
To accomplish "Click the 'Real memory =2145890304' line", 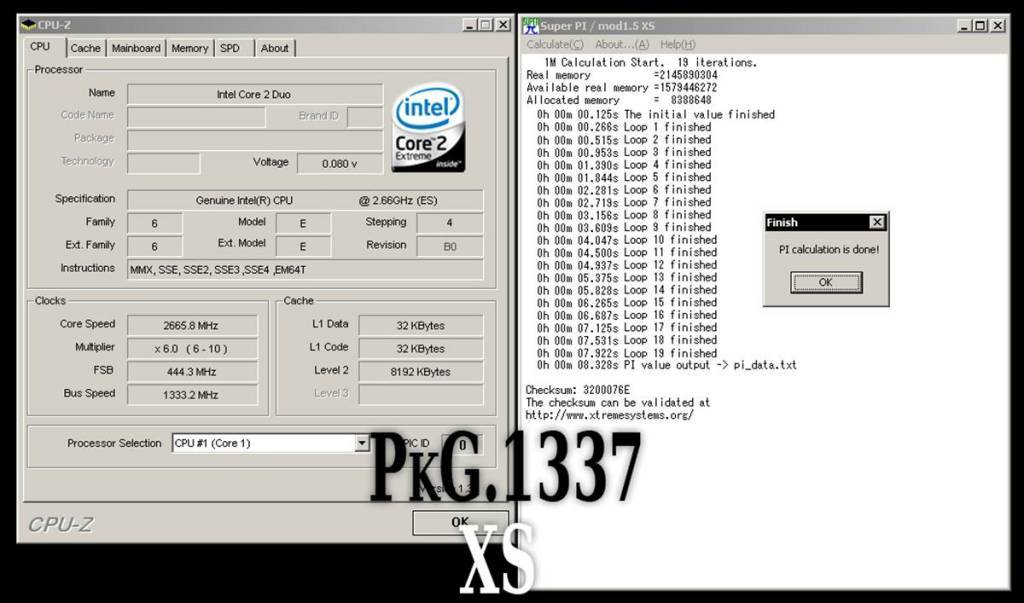I will (622, 75).
